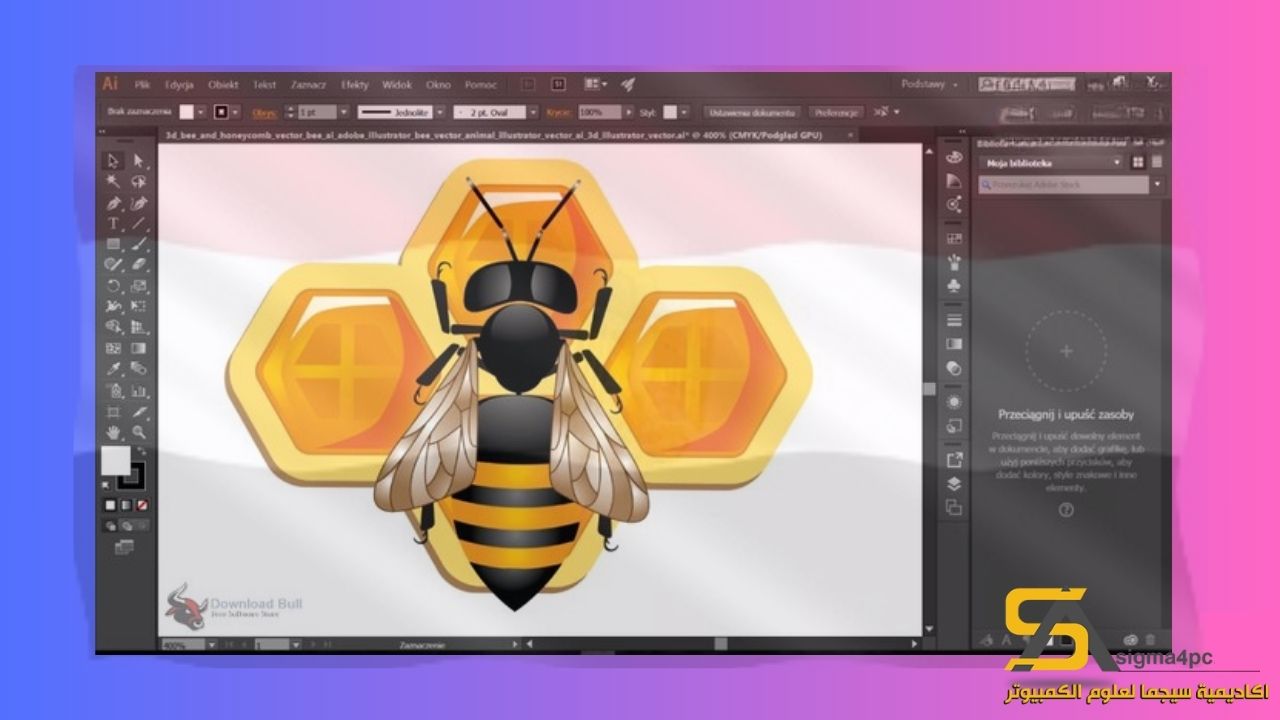This screenshot has width=1280, height=720.
Task: Switch library to list view
Action: (1156, 162)
